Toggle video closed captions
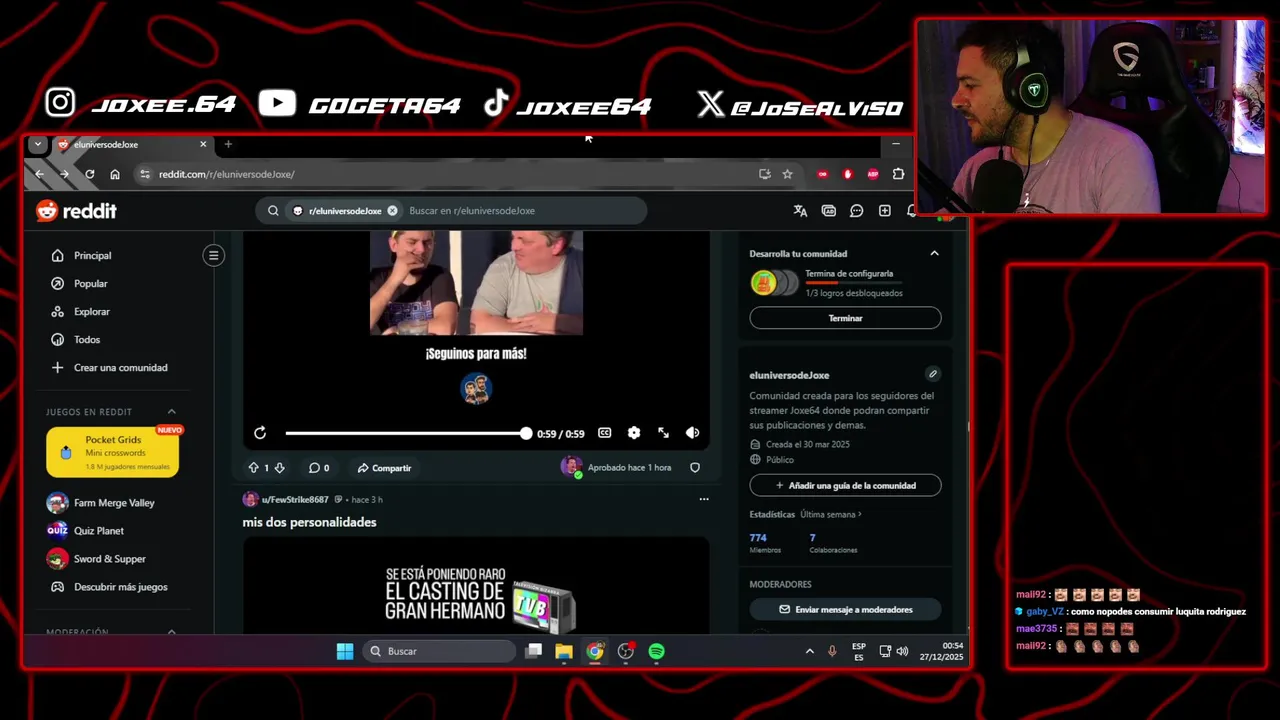The height and width of the screenshot is (720, 1280). pyautogui.click(x=604, y=433)
